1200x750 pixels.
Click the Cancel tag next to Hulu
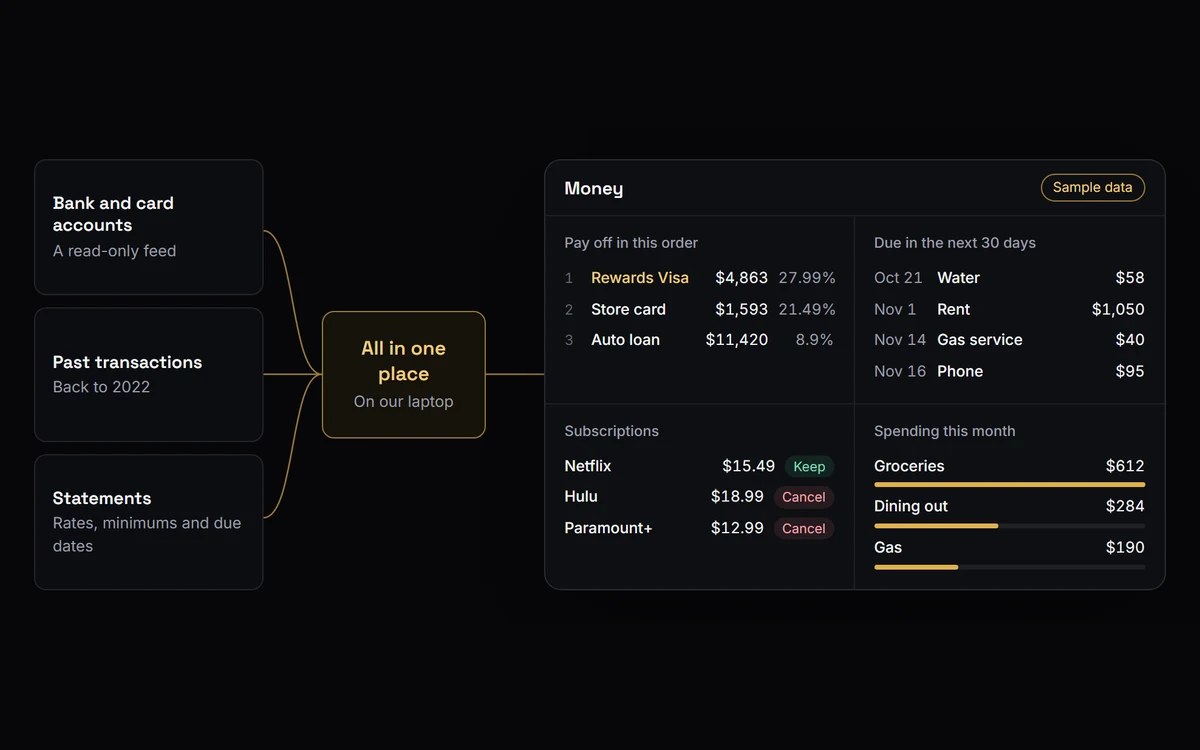[x=803, y=497]
